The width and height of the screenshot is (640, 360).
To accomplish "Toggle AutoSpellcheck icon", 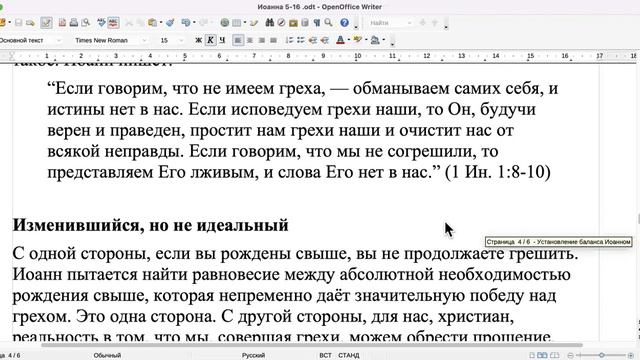I will [113, 23].
